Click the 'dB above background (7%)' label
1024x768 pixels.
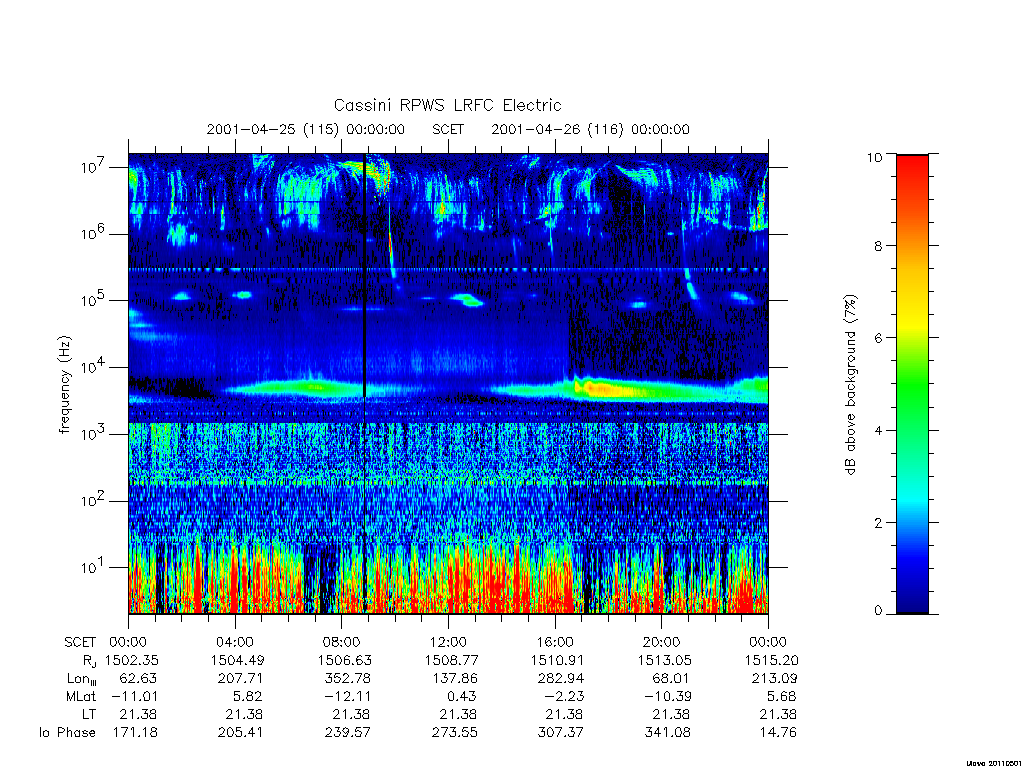(850, 385)
